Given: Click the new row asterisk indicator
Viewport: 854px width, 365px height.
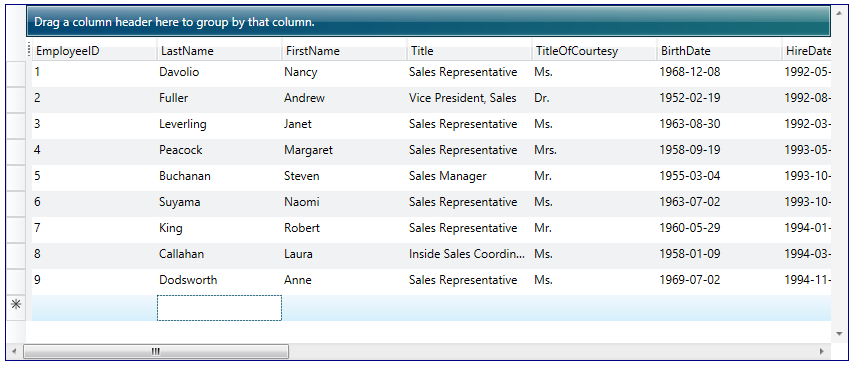Looking at the screenshot, I should click(x=16, y=305).
